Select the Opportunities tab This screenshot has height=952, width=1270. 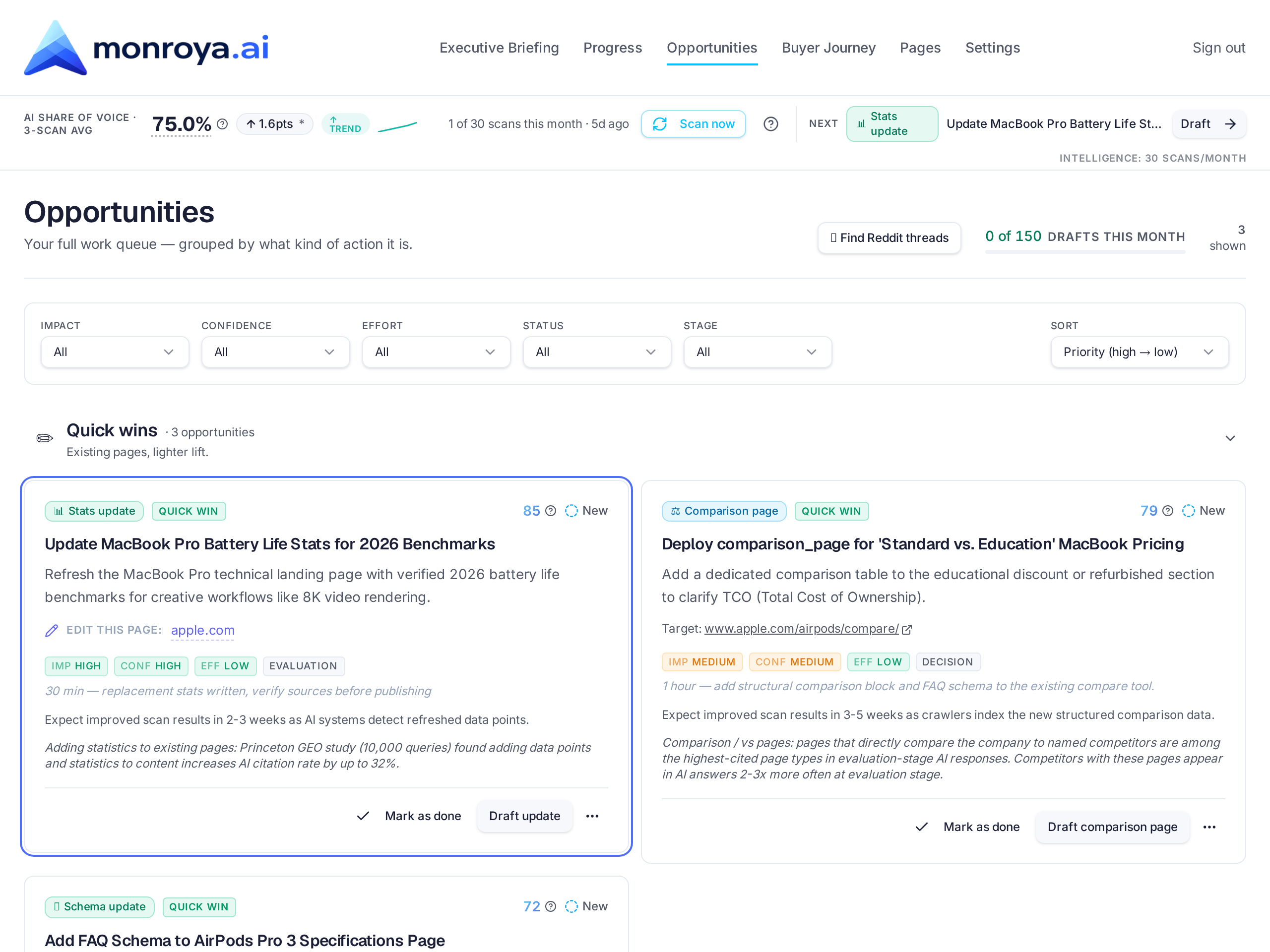click(712, 48)
